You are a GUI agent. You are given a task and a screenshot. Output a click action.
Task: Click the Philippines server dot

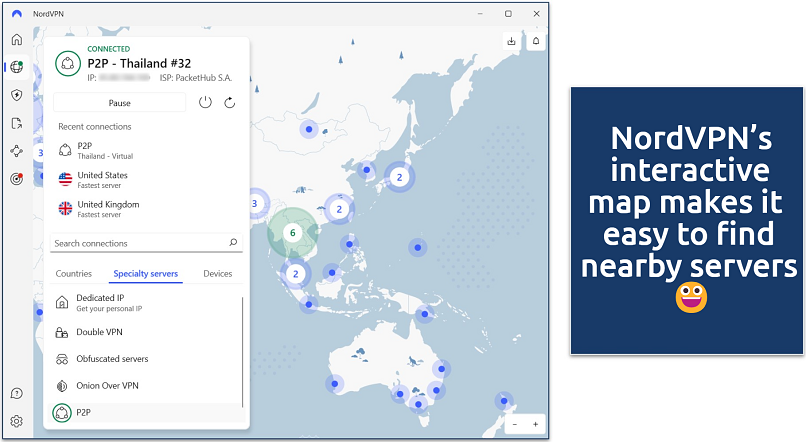350,245
